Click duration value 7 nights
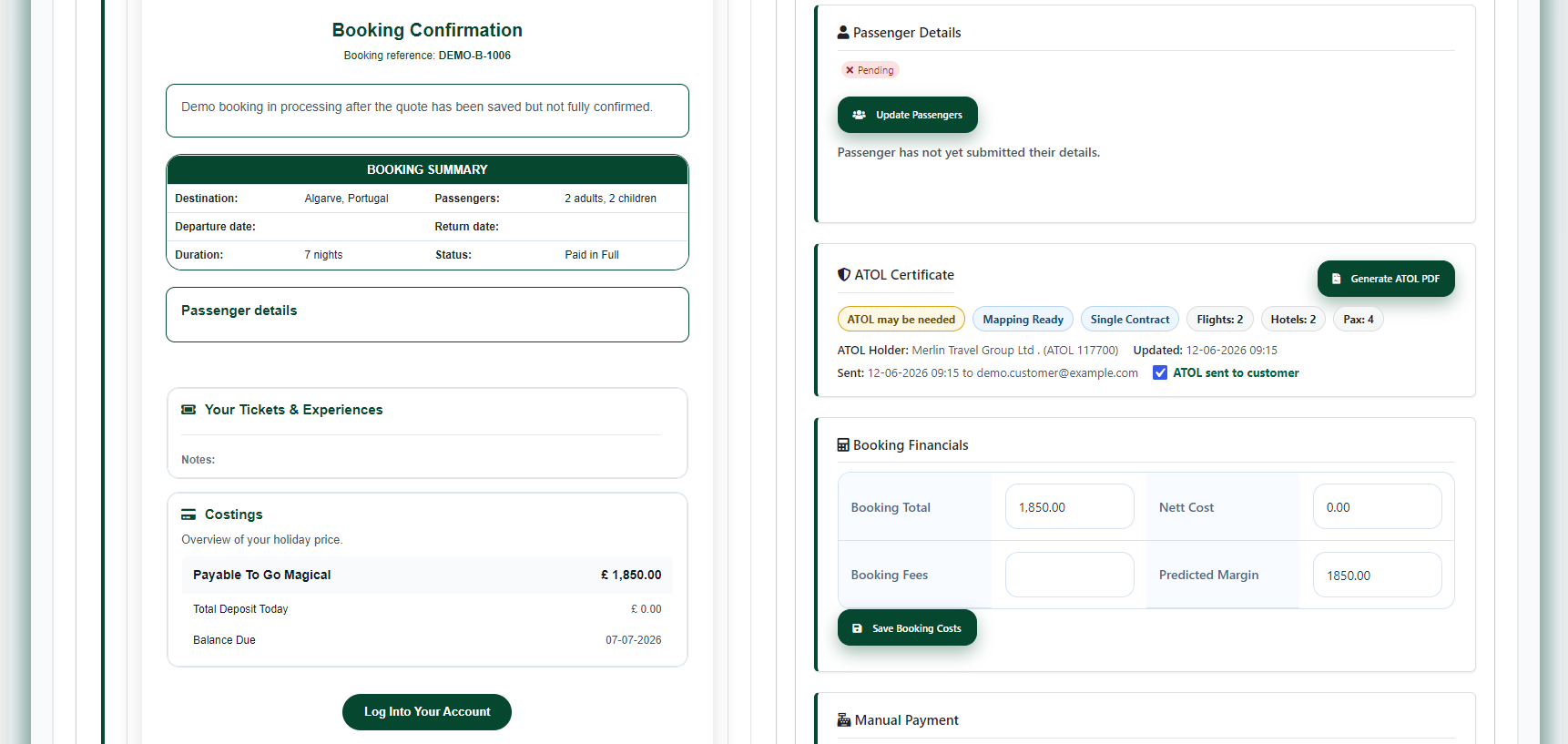The image size is (1568, 744). coord(323,255)
